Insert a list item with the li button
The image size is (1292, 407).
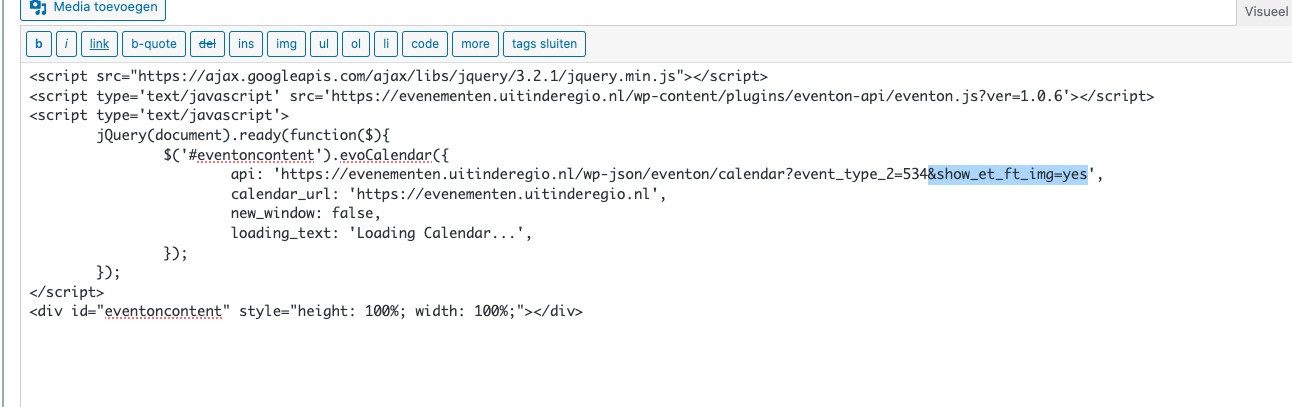tap(387, 44)
